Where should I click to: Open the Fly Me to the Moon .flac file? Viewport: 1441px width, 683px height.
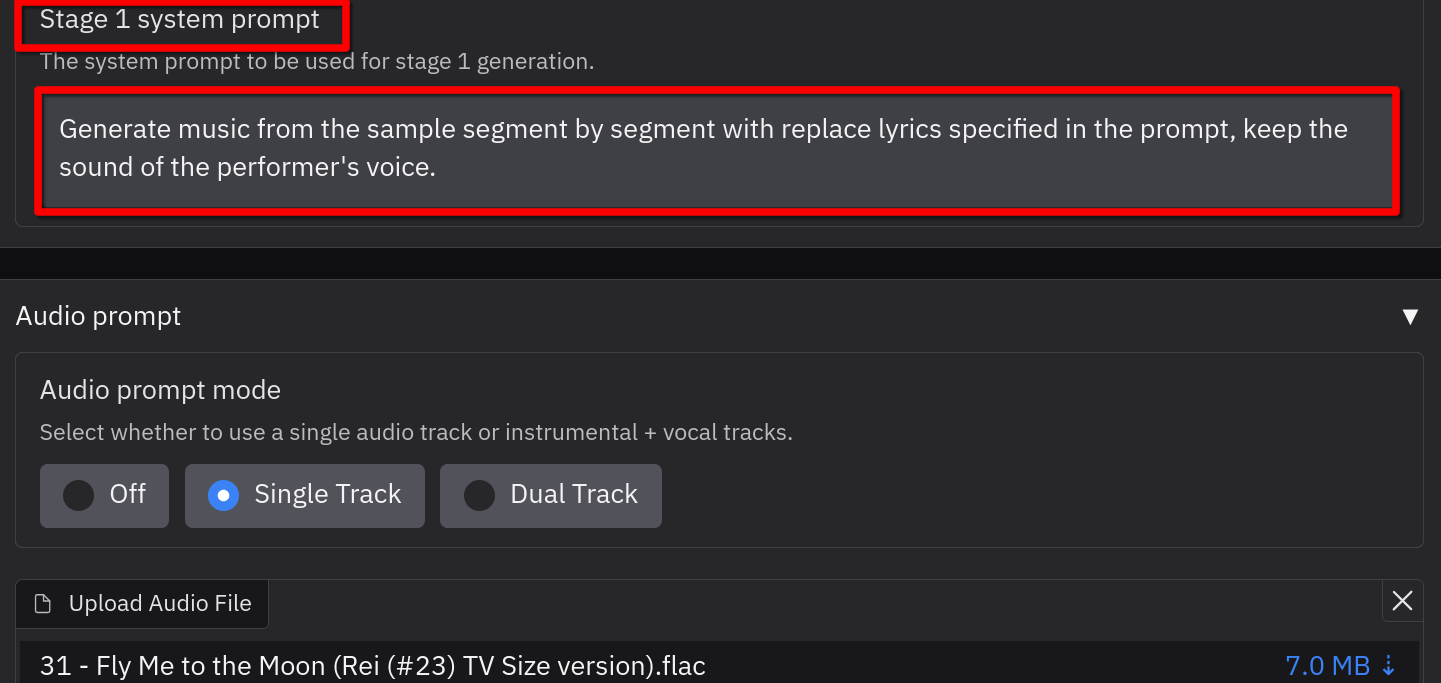tap(372, 666)
